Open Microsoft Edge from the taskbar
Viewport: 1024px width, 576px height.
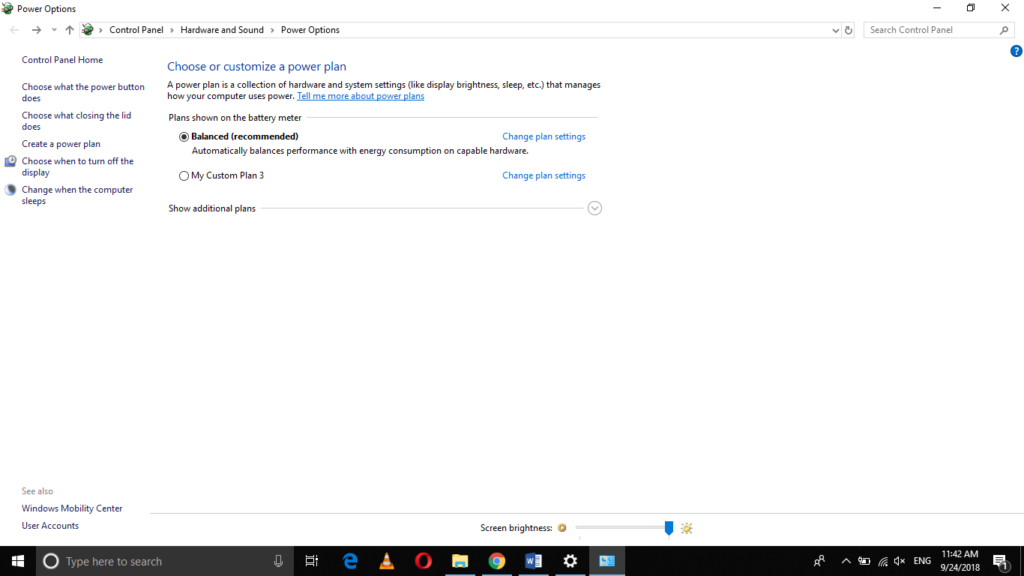click(349, 561)
